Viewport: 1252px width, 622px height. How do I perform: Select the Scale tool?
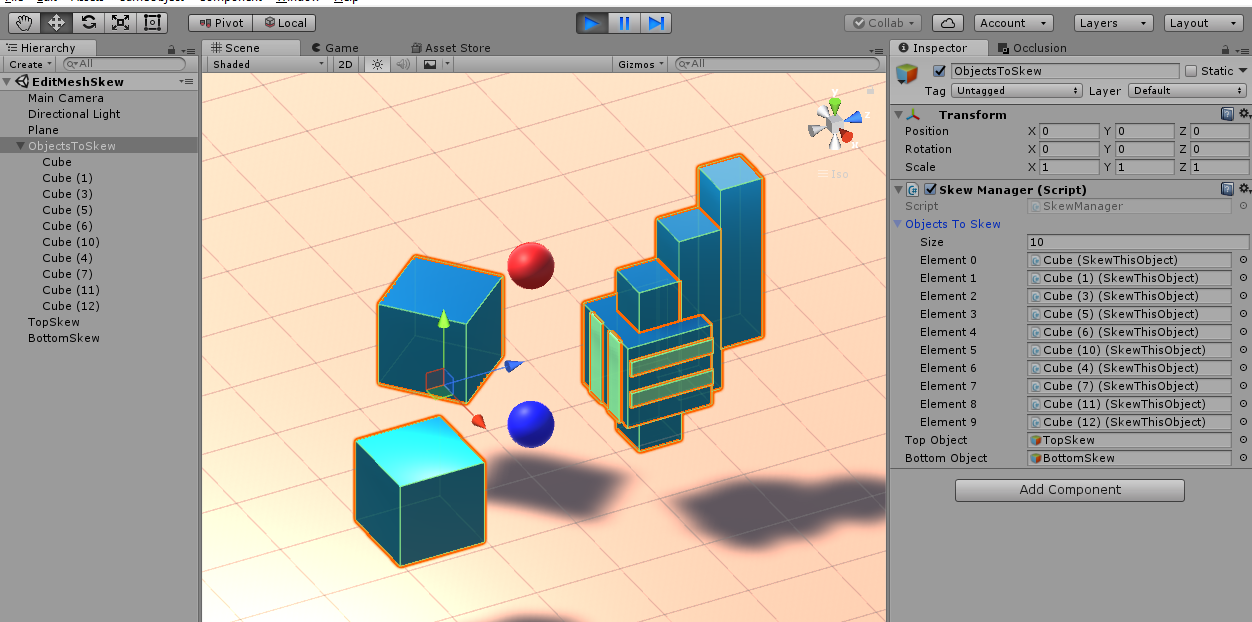coord(121,22)
